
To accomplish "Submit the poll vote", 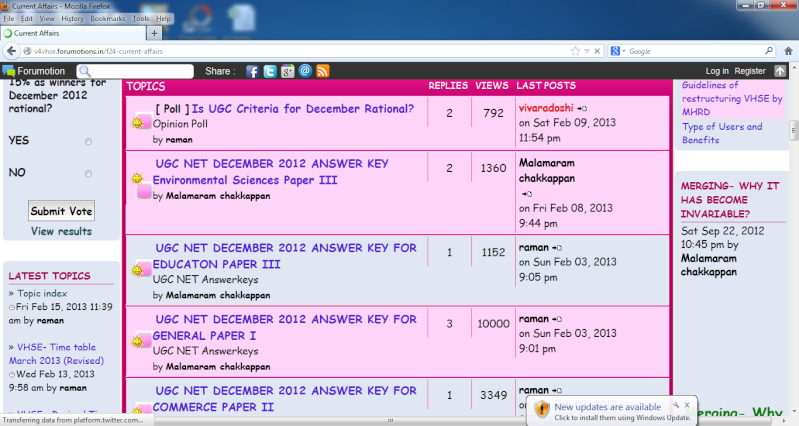I will 61,211.
